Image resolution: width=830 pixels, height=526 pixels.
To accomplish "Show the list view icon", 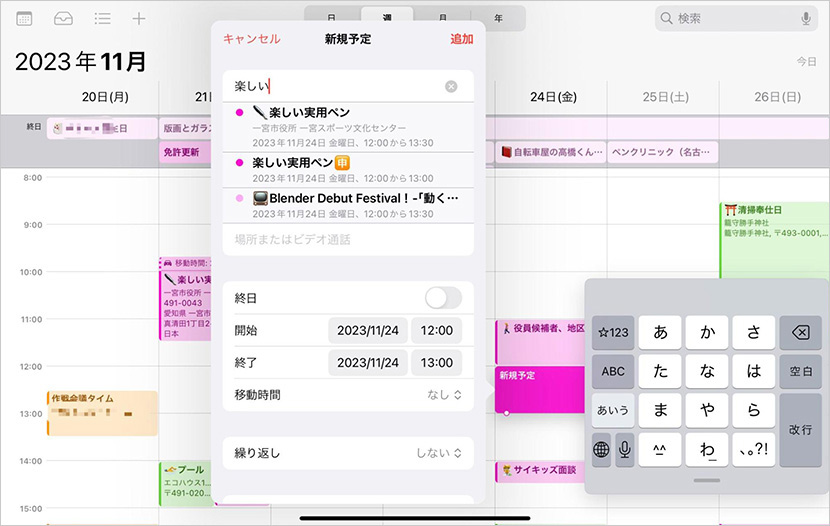I will click(102, 19).
